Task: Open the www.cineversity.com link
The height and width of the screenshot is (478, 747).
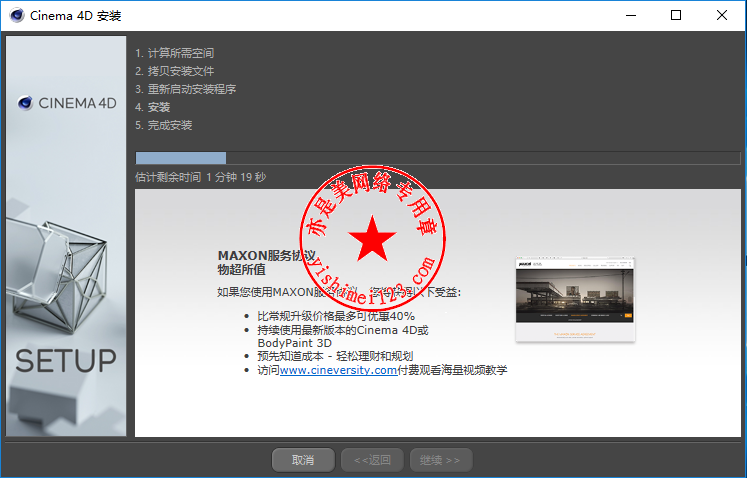Action: pos(338,370)
